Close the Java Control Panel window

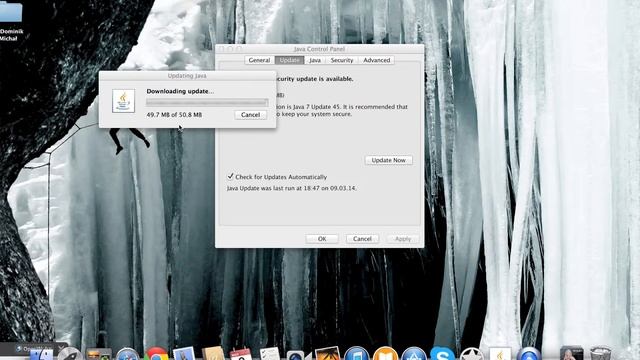coord(221,49)
